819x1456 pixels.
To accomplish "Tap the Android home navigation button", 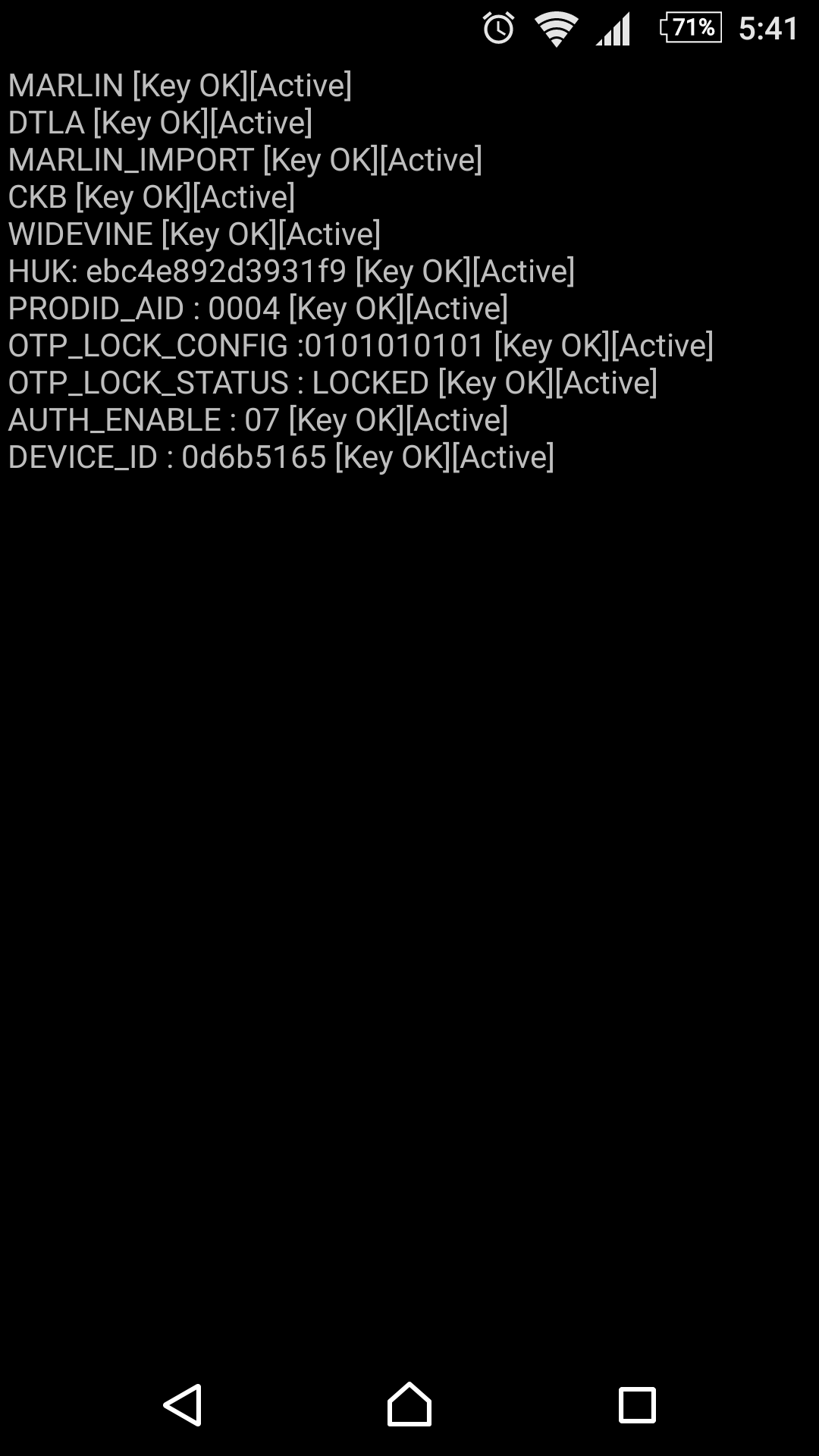I will [409, 1404].
